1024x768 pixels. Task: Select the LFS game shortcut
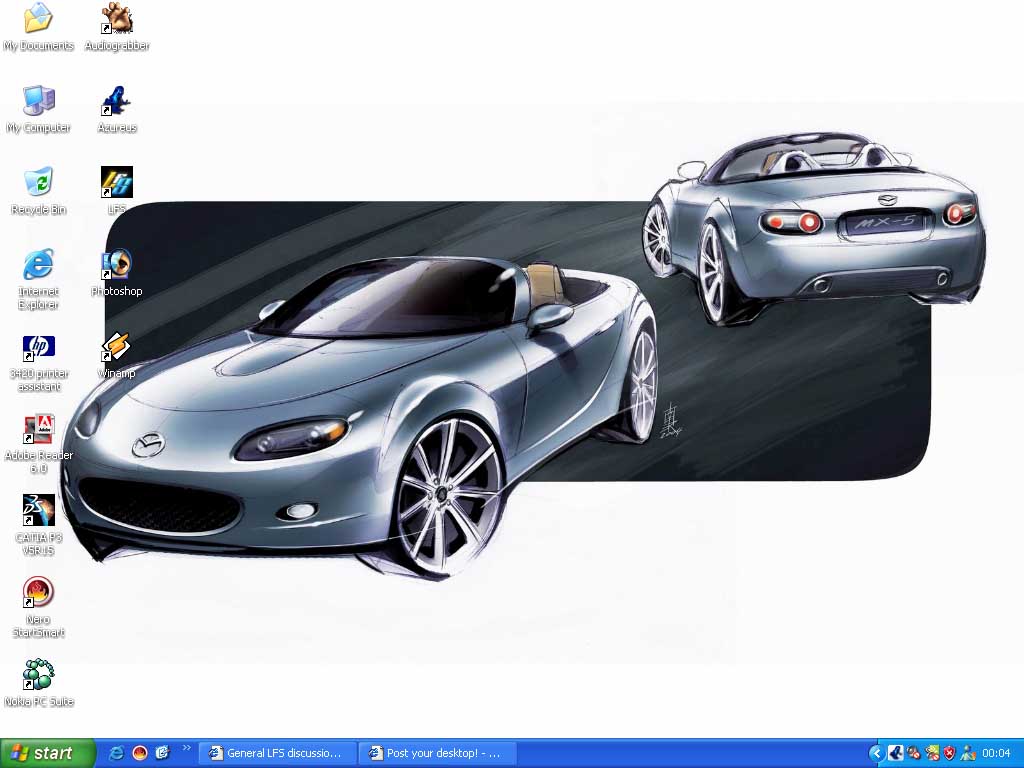(x=117, y=190)
